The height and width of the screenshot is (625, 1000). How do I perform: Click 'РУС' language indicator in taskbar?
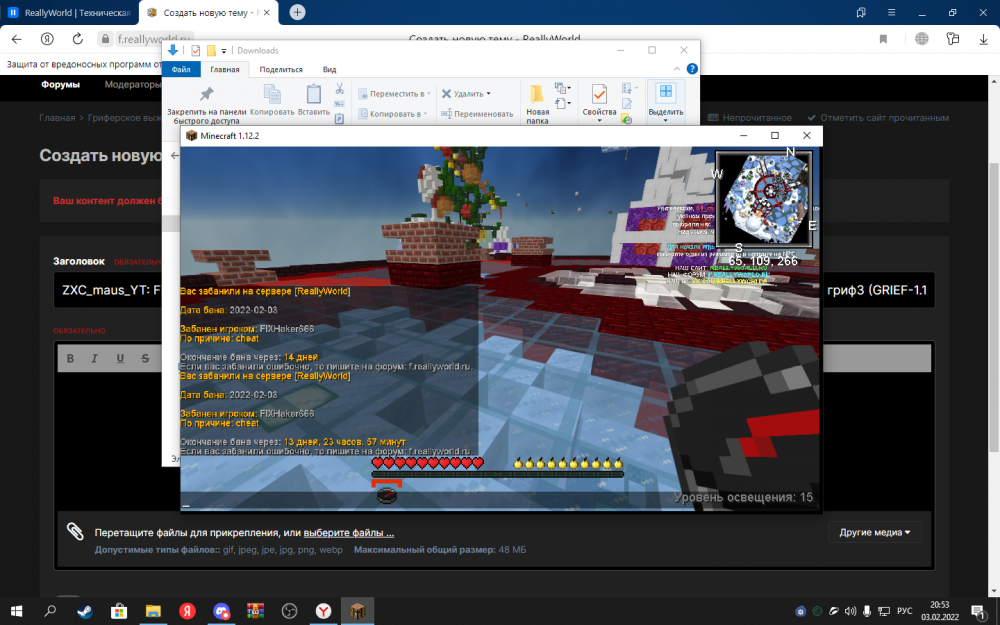[x=904, y=611]
